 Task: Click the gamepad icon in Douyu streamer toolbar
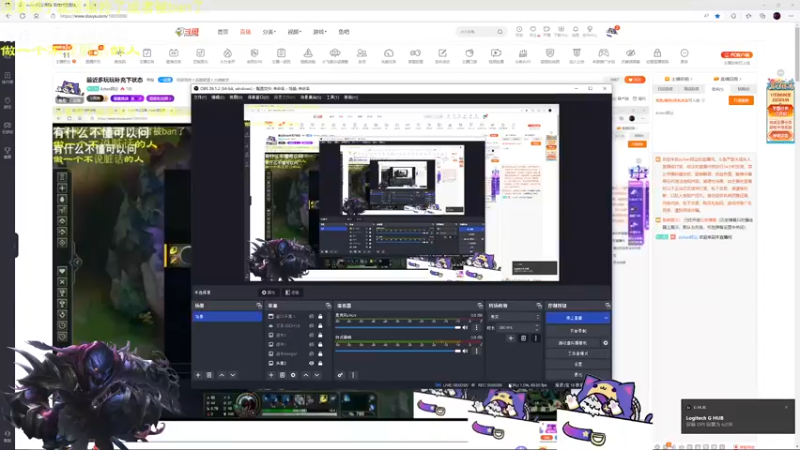coord(603,55)
